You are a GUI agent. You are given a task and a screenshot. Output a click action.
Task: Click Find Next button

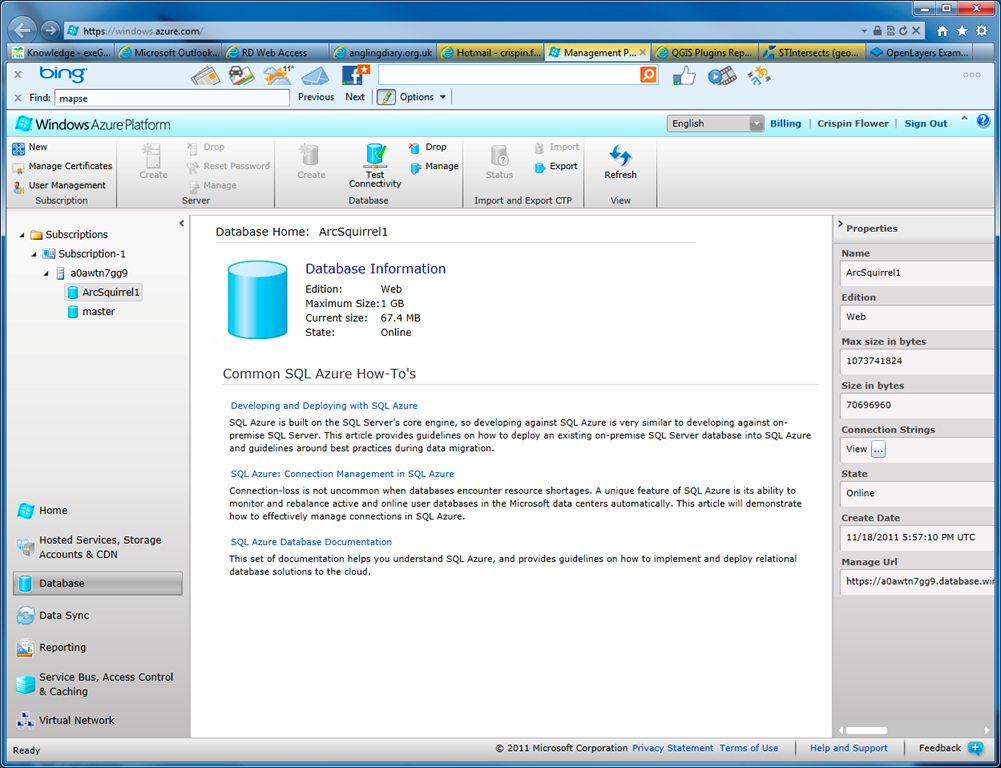pyautogui.click(x=355, y=97)
